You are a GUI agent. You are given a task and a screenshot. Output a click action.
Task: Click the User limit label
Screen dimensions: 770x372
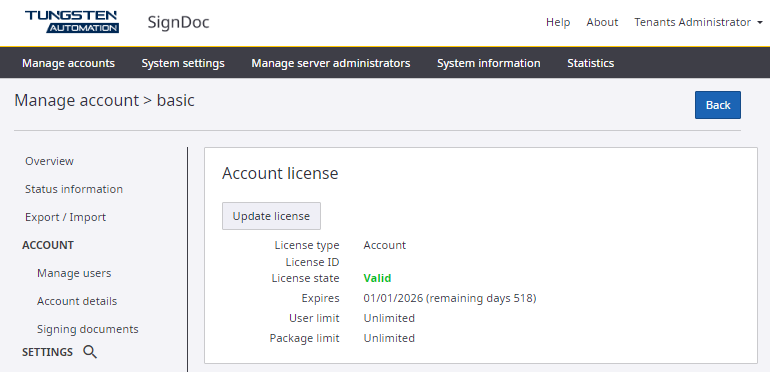(x=314, y=318)
